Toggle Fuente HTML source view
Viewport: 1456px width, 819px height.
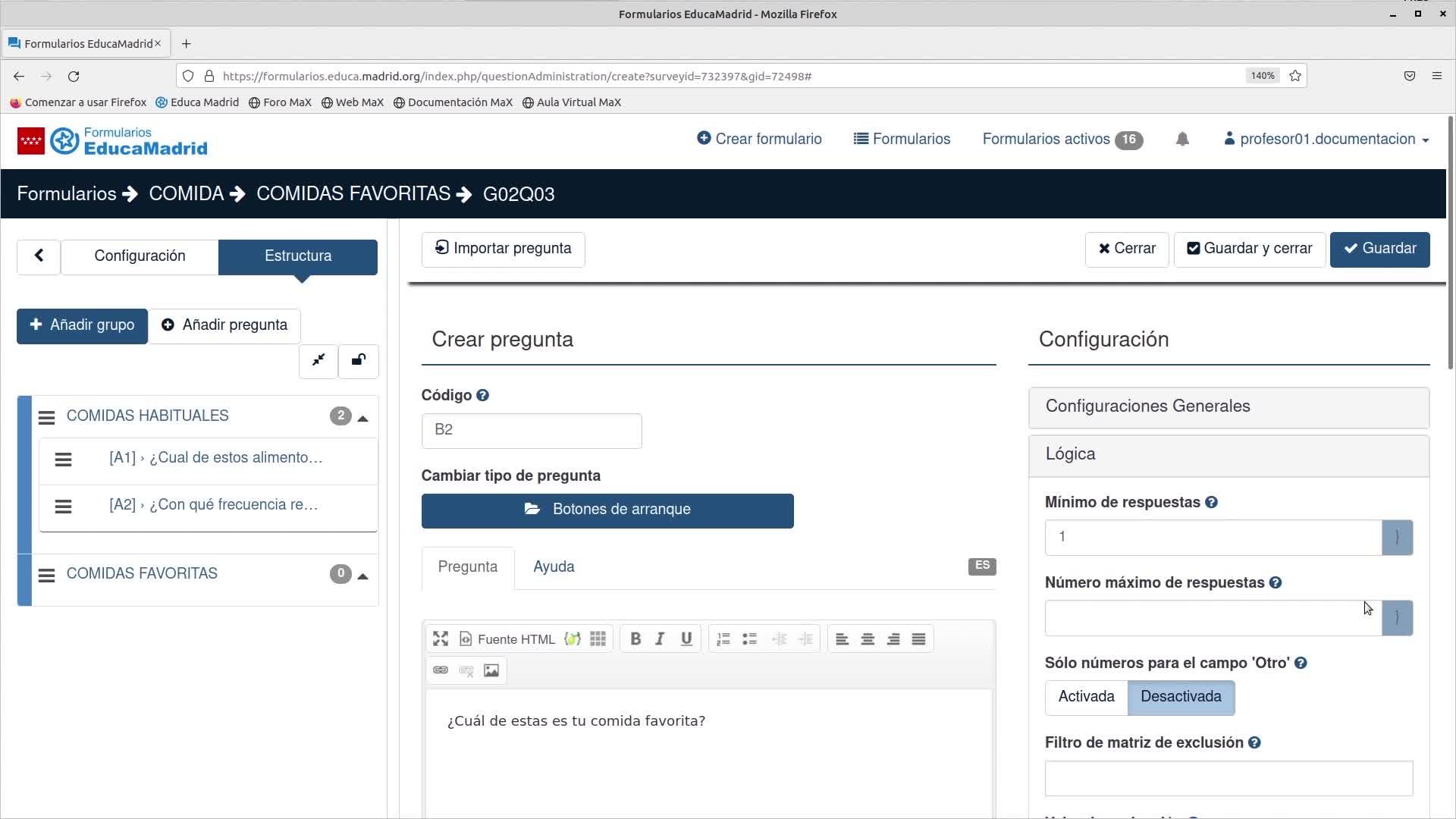[x=507, y=639]
